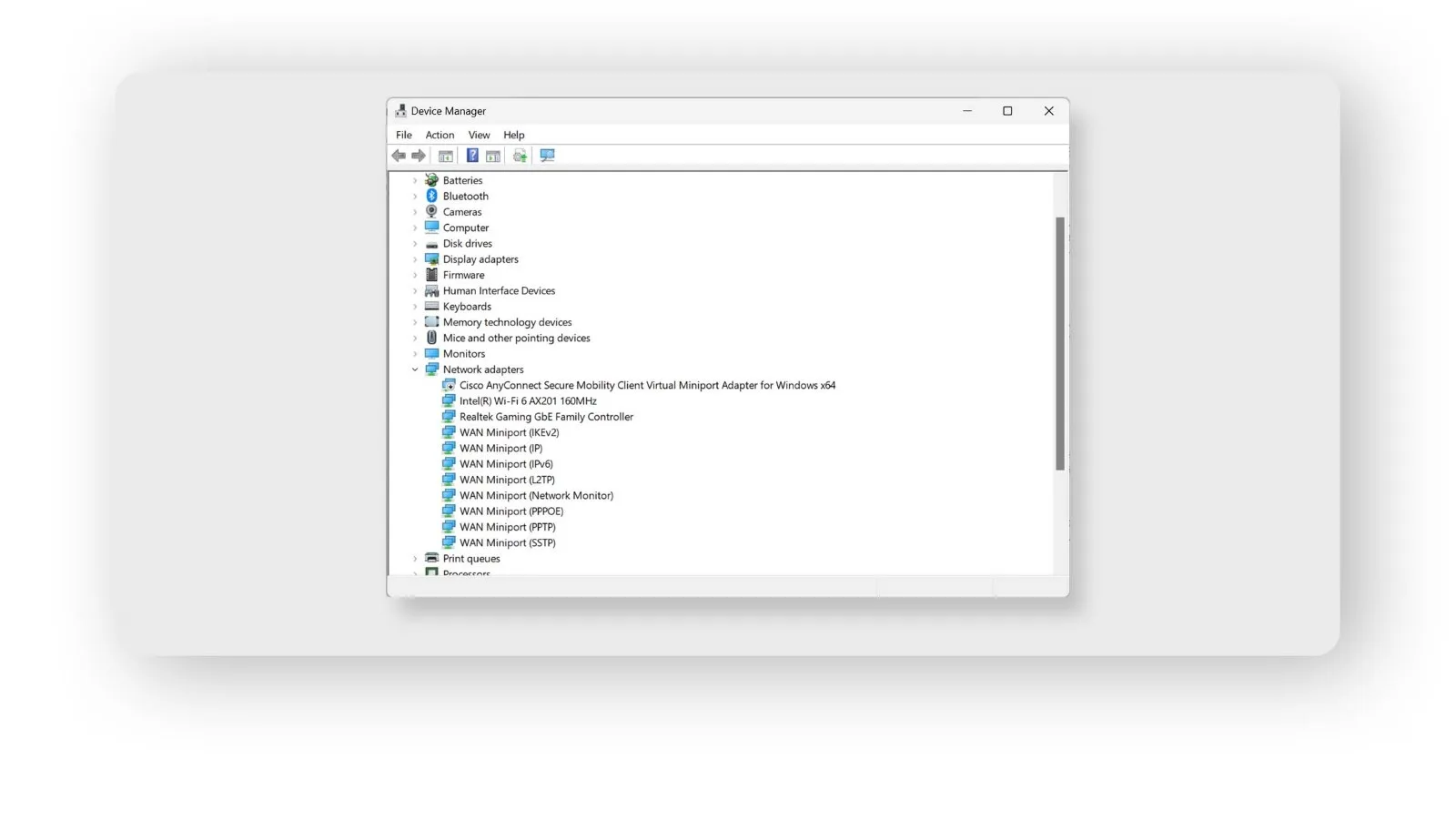Click the Update device driver toolbar icon
The width and height of the screenshot is (1456, 840).
[x=520, y=156]
